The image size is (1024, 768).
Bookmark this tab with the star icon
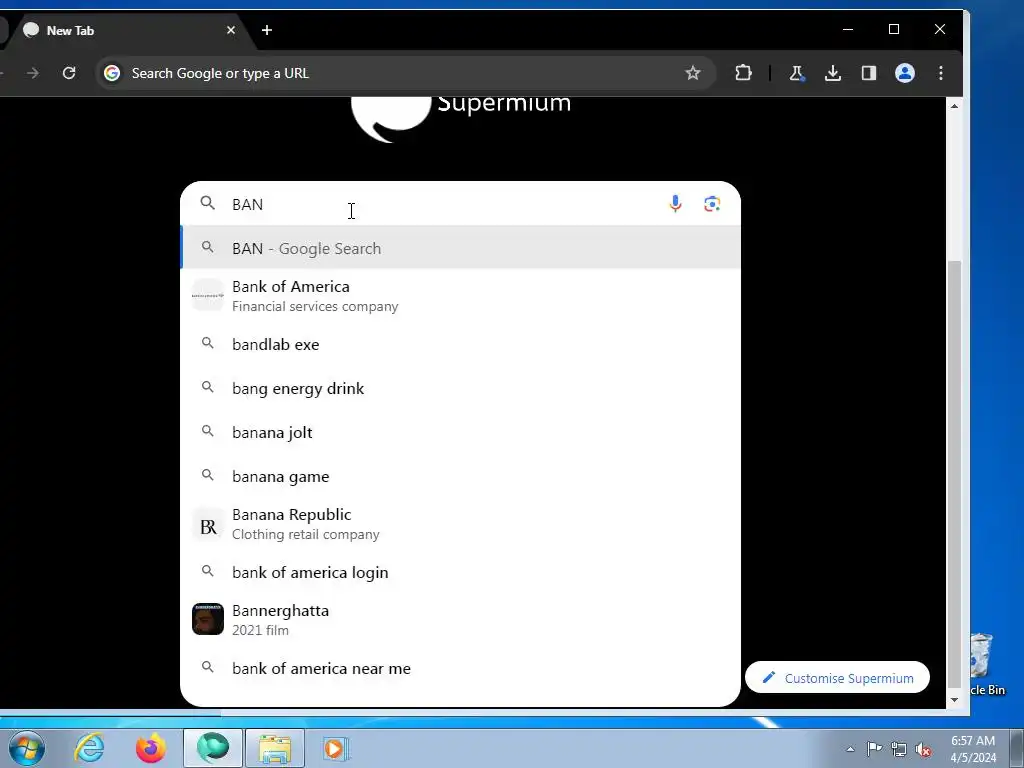tap(692, 73)
